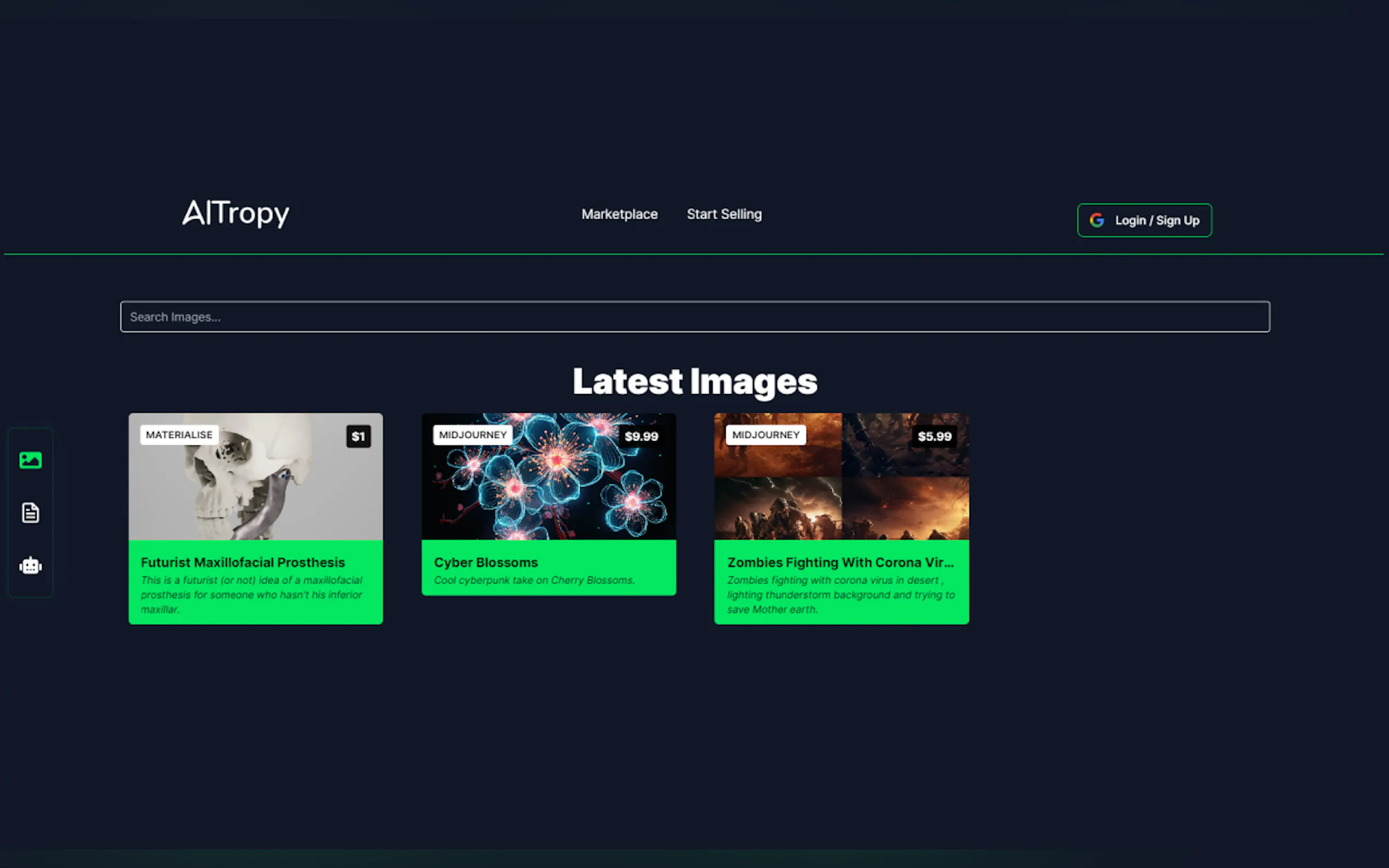Click the Futurist Maxillofacial Prosthesis title
The width and height of the screenshot is (1389, 868).
[x=243, y=562]
